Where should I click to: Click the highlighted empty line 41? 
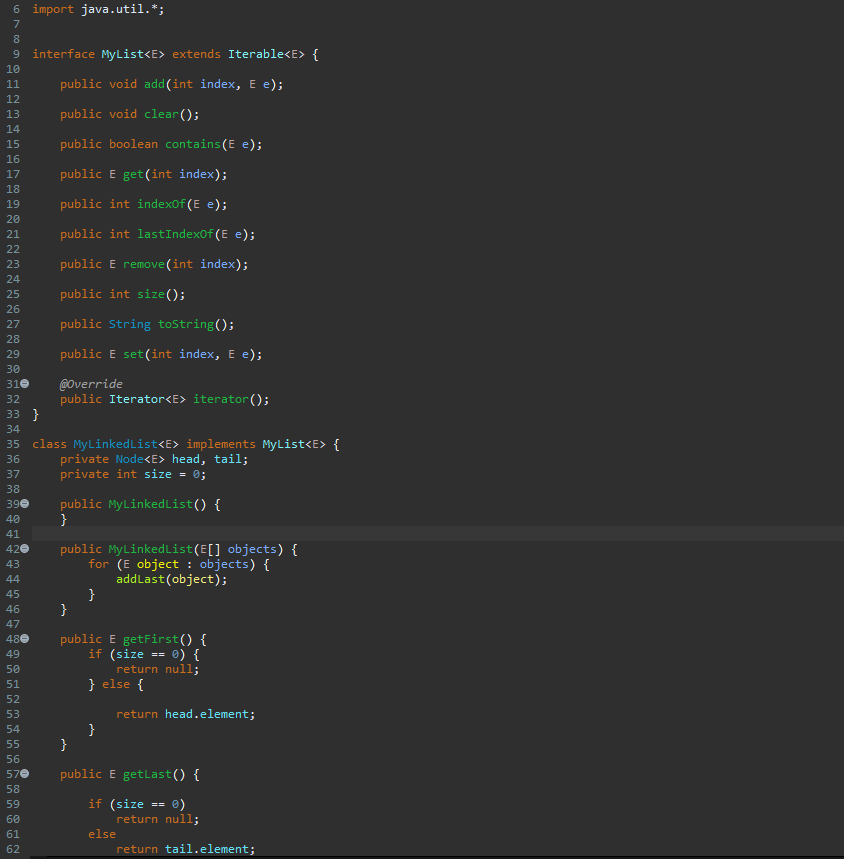(x=200, y=533)
